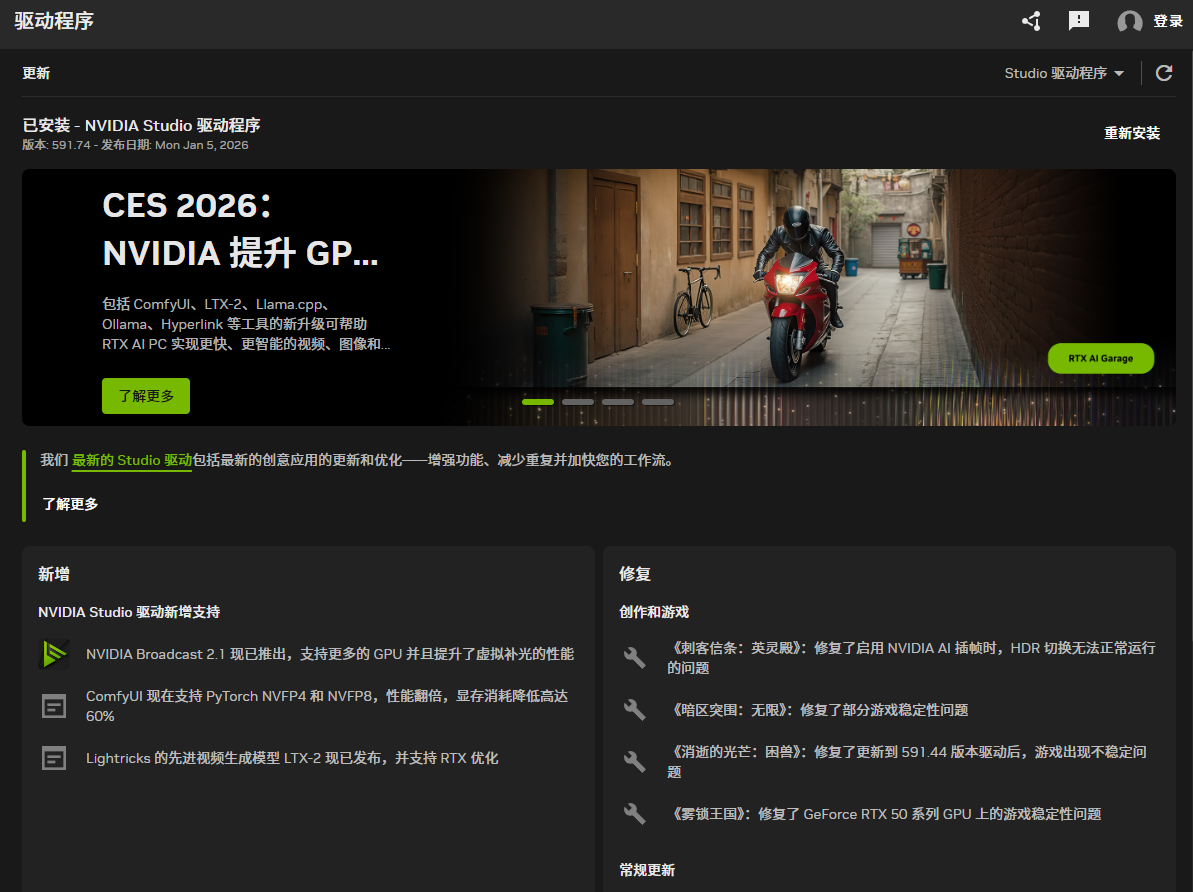Click the wrench icon beside 刺客信条：英灵殿
1193x892 pixels.
pos(635,657)
